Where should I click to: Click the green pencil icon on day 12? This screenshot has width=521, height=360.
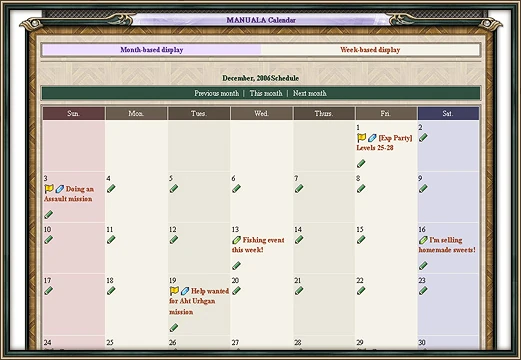[x=174, y=240]
